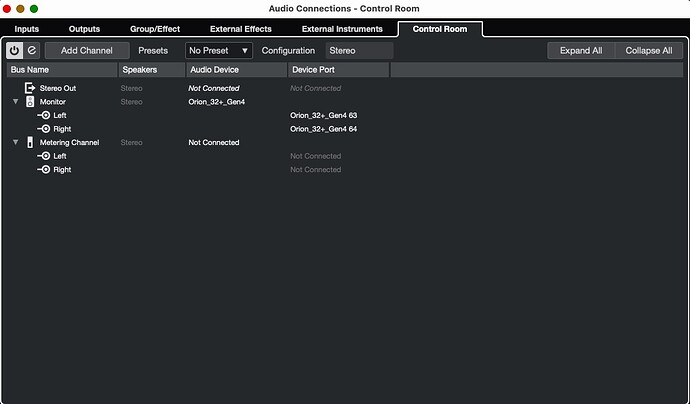
Task: Click the Device Port column header
Action: point(339,70)
